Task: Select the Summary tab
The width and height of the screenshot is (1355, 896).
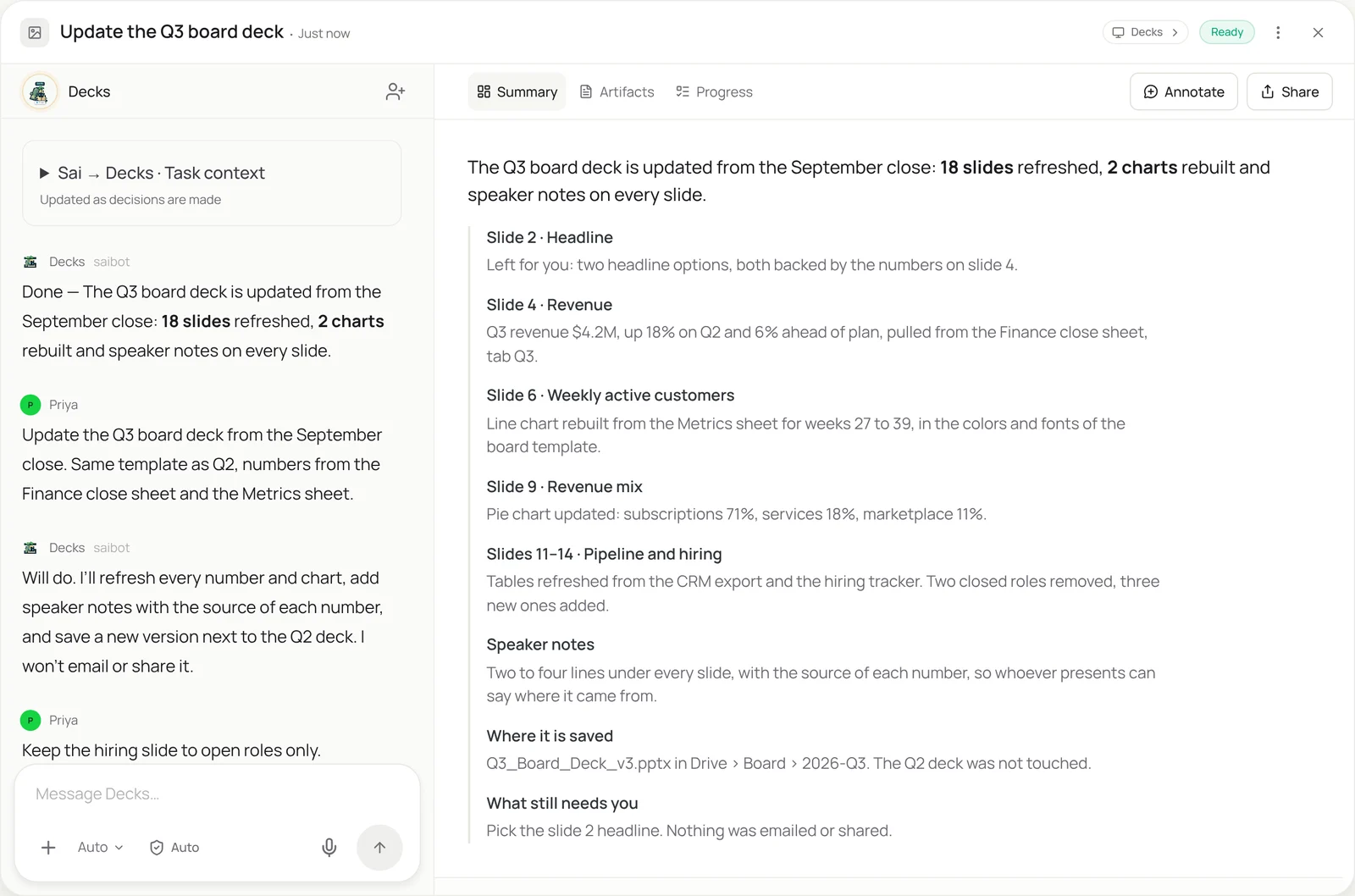Action: click(x=517, y=91)
